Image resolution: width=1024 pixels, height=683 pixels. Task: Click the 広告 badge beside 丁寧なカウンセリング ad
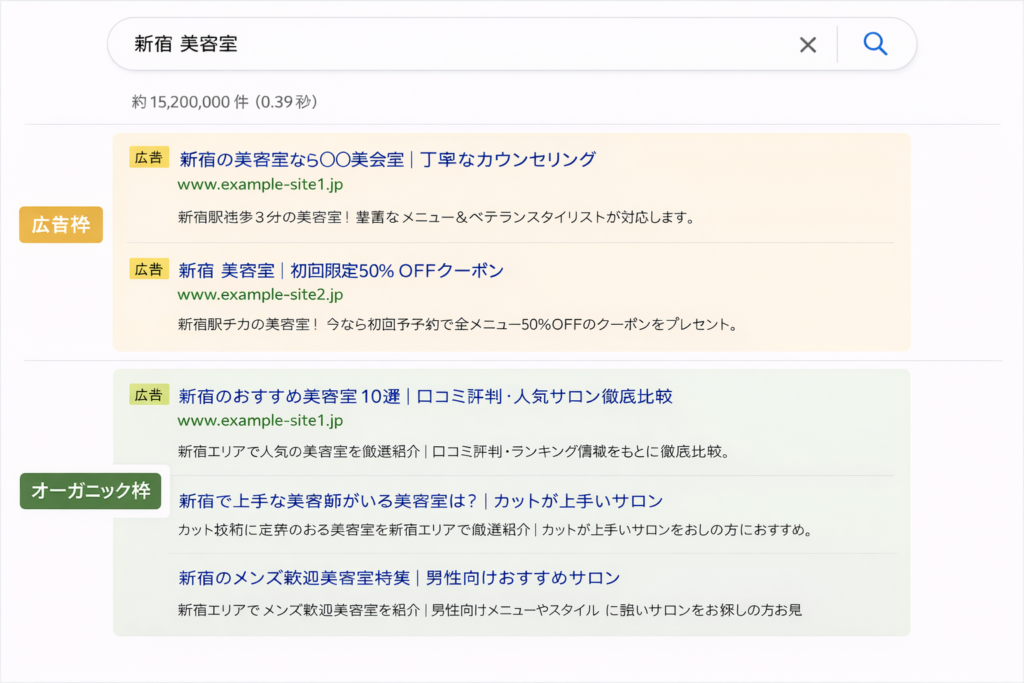click(149, 157)
